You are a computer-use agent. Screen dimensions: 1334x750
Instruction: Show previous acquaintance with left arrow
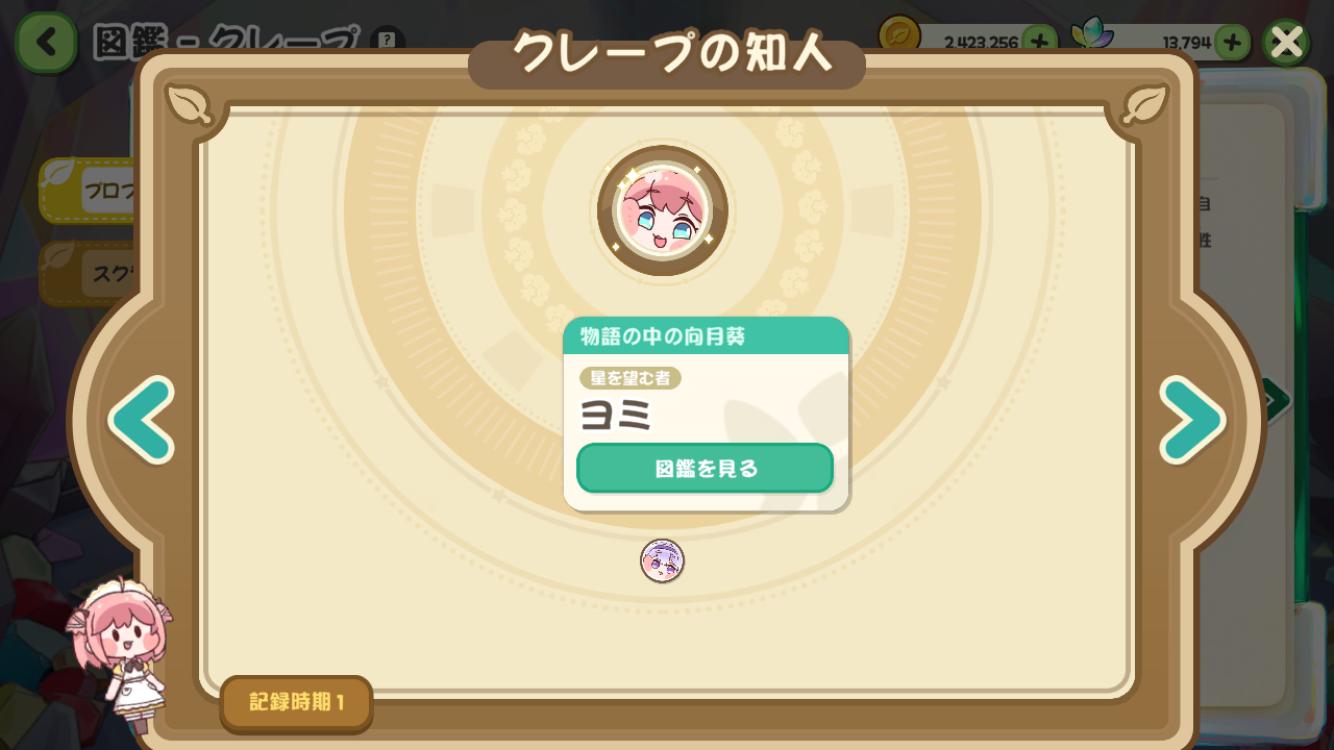[142, 420]
